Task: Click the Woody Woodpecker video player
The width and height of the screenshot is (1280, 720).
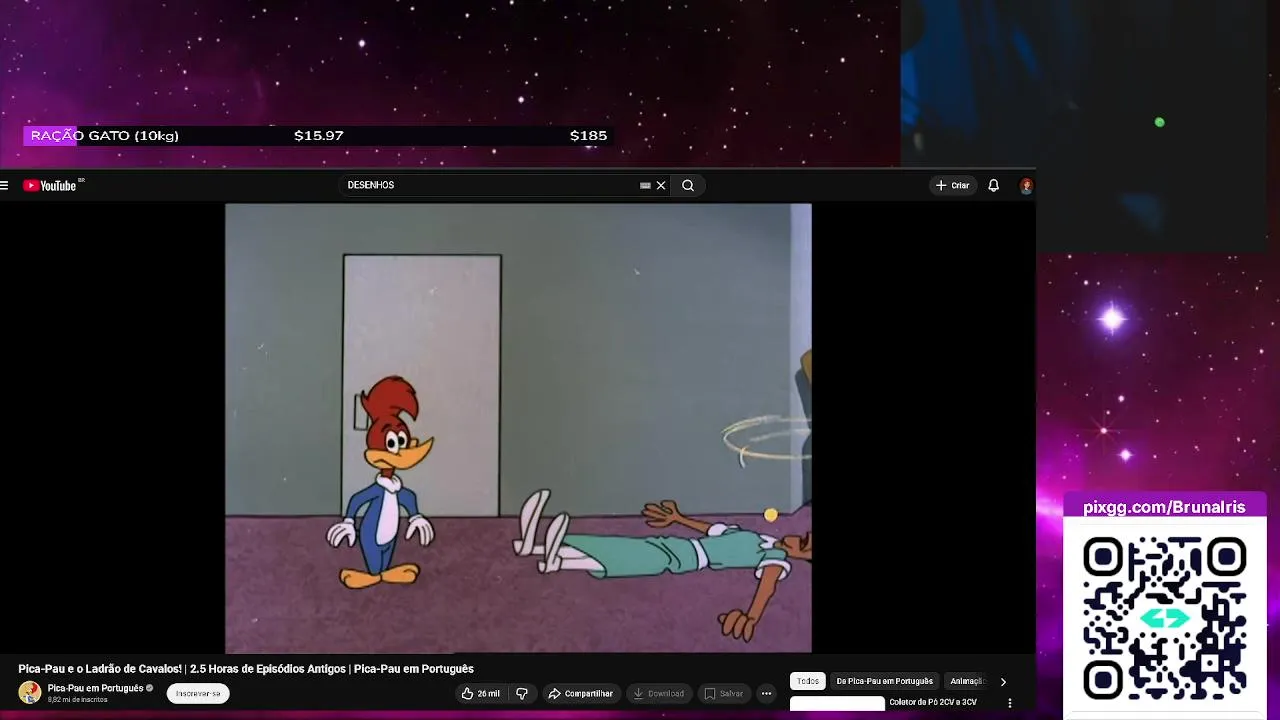Action: (518, 428)
